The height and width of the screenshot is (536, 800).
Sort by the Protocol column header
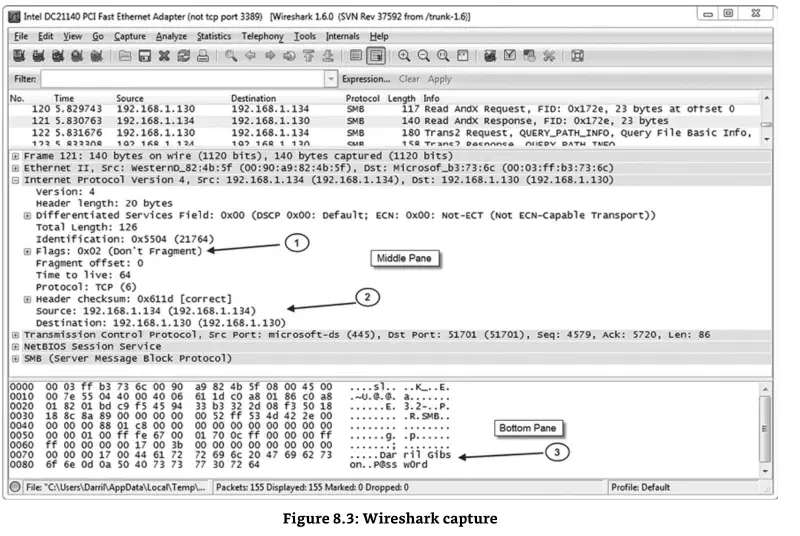(363, 98)
